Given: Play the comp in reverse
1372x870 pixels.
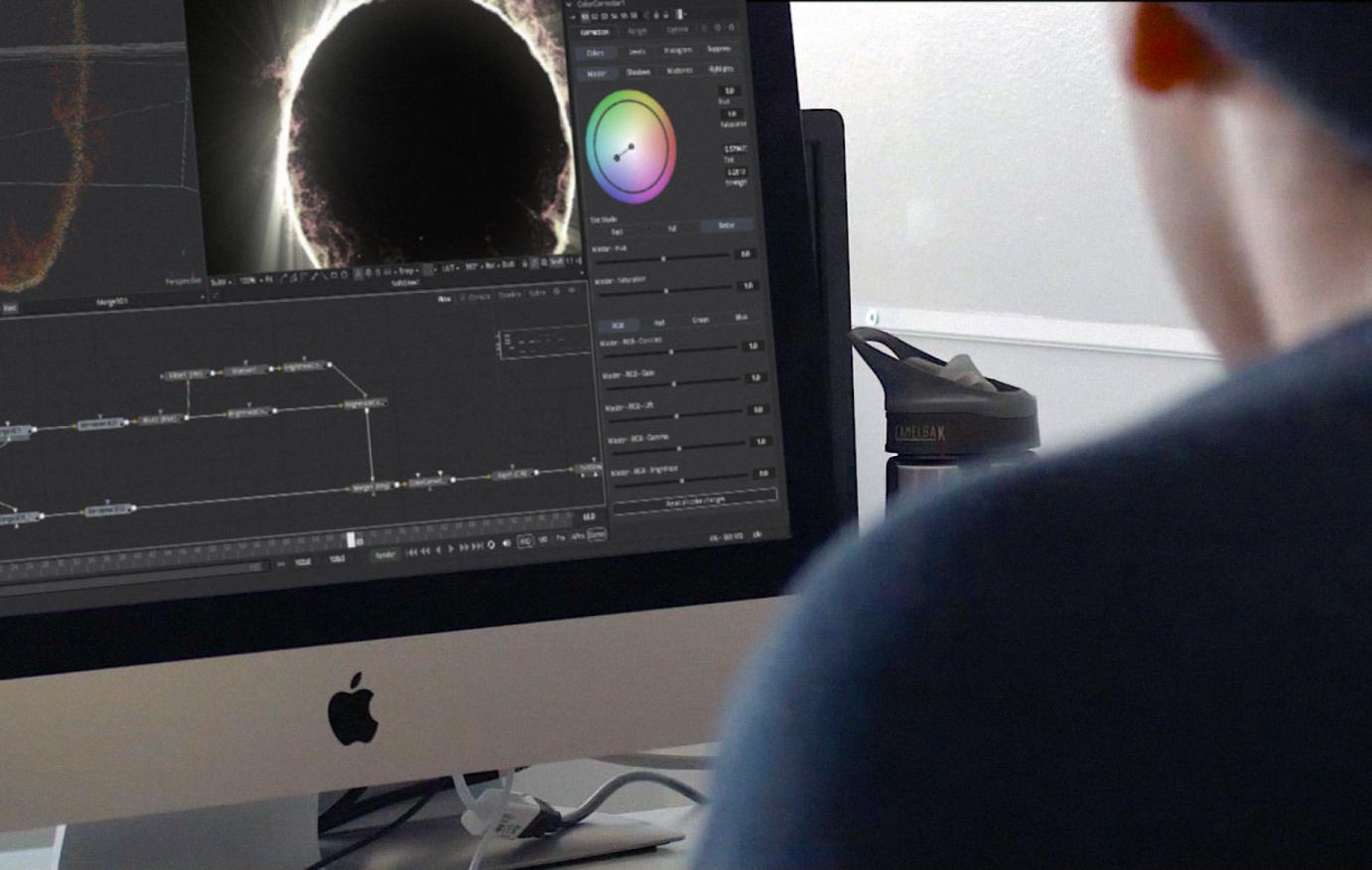Looking at the screenshot, I should [439, 549].
